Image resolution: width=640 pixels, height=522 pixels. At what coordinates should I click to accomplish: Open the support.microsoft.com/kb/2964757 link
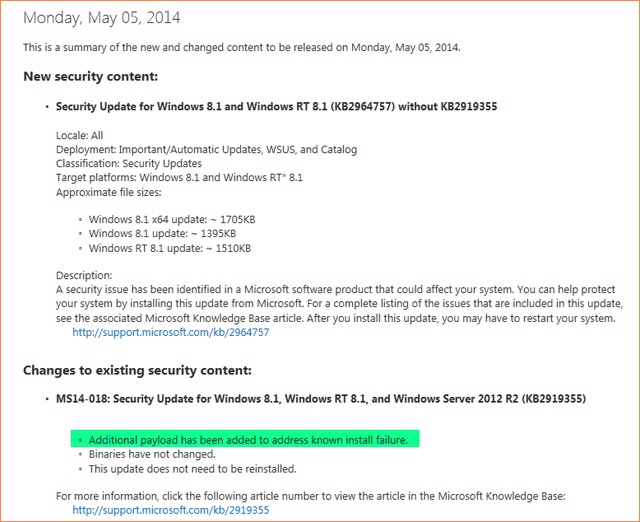coord(170,333)
